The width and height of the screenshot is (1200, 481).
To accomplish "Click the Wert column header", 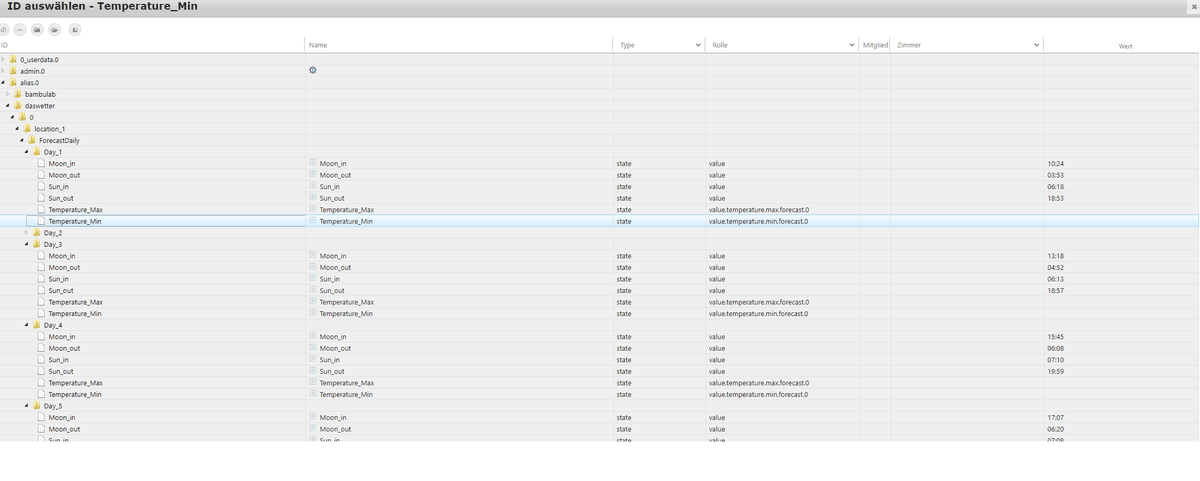I will (x=1125, y=46).
